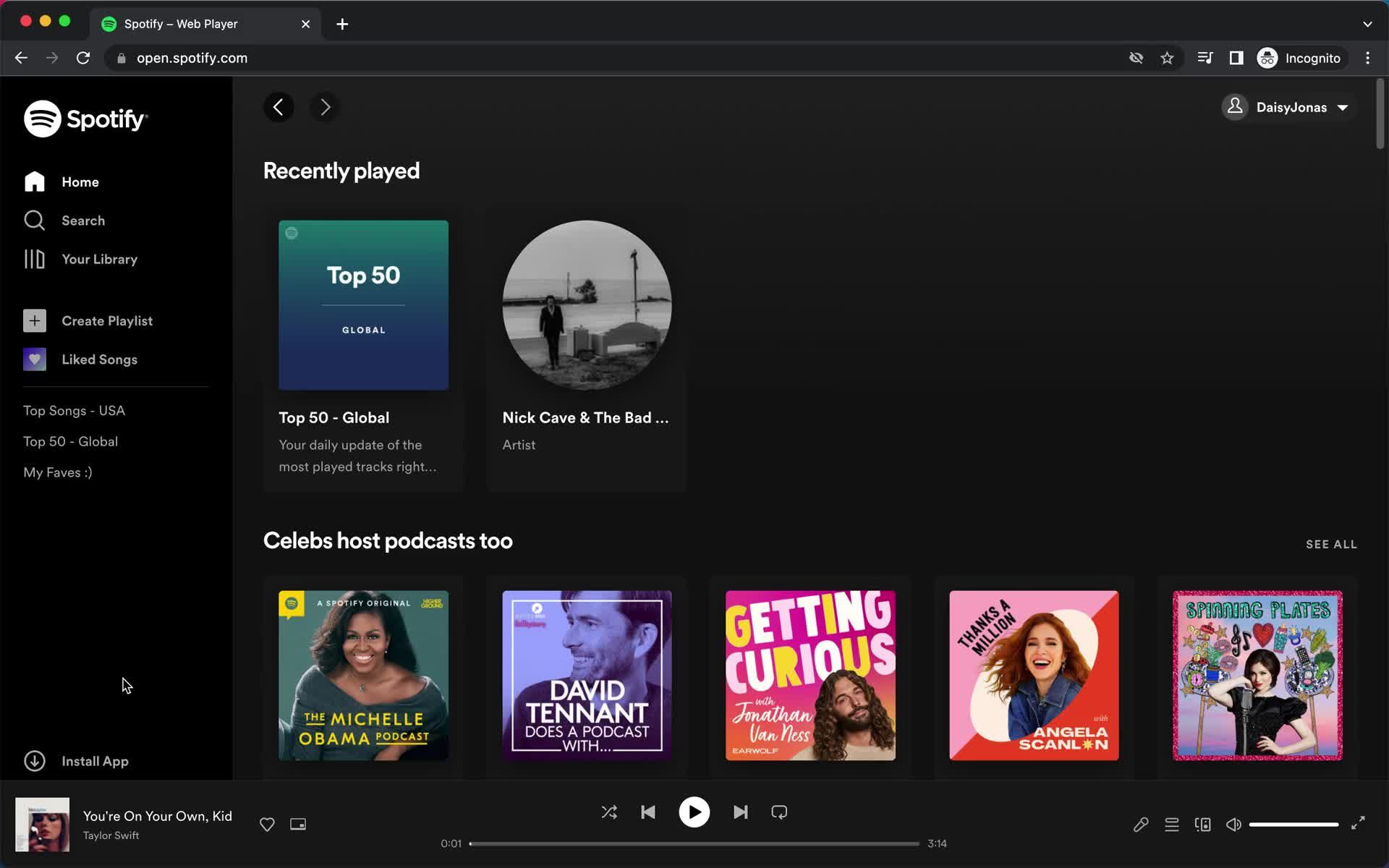Go to the previous track
This screenshot has height=868, width=1389.
pos(648,812)
